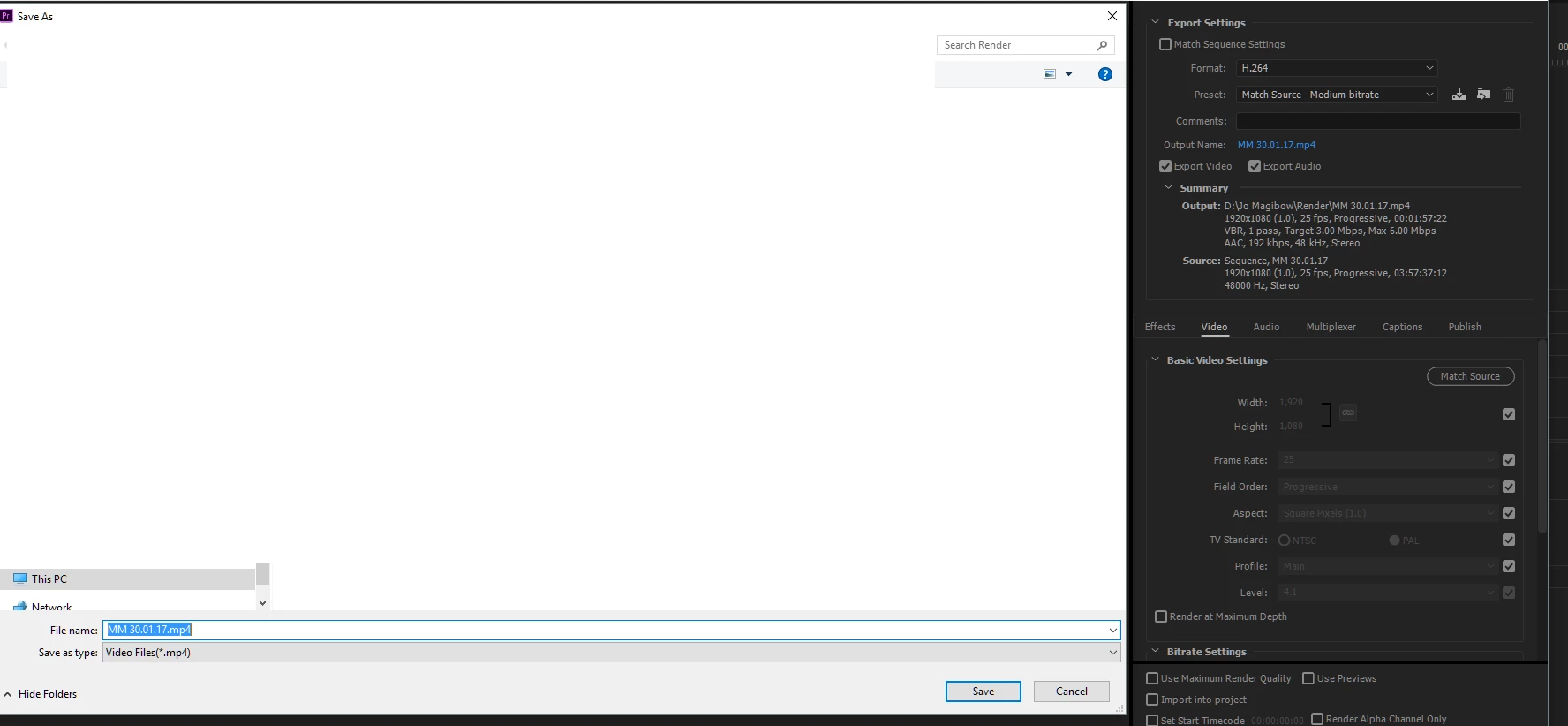The height and width of the screenshot is (726, 1568).
Task: Open the Preset dropdown
Action: click(1337, 95)
